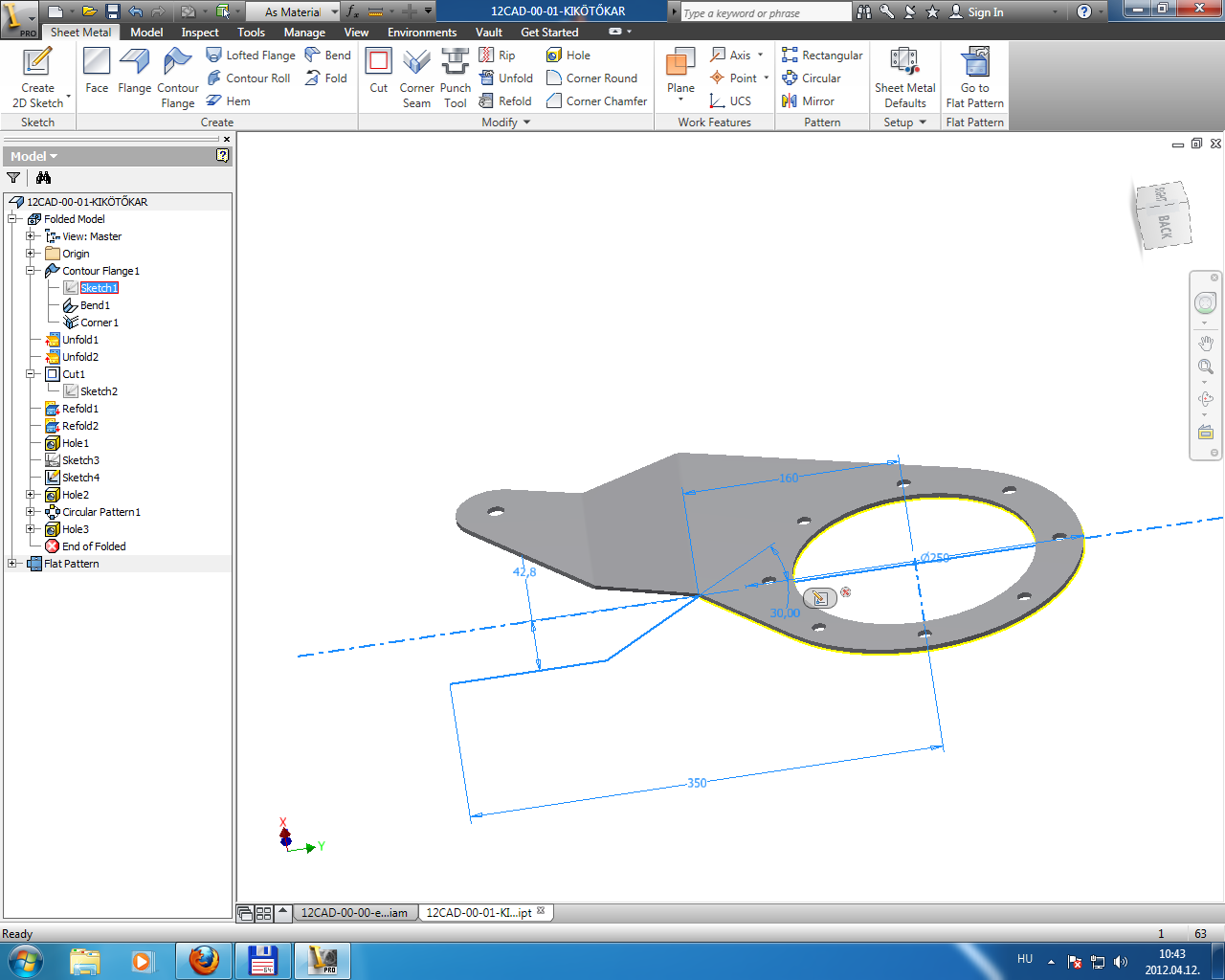Open the volume control in system tray
Screen dimensions: 1225x980
(x=1121, y=962)
